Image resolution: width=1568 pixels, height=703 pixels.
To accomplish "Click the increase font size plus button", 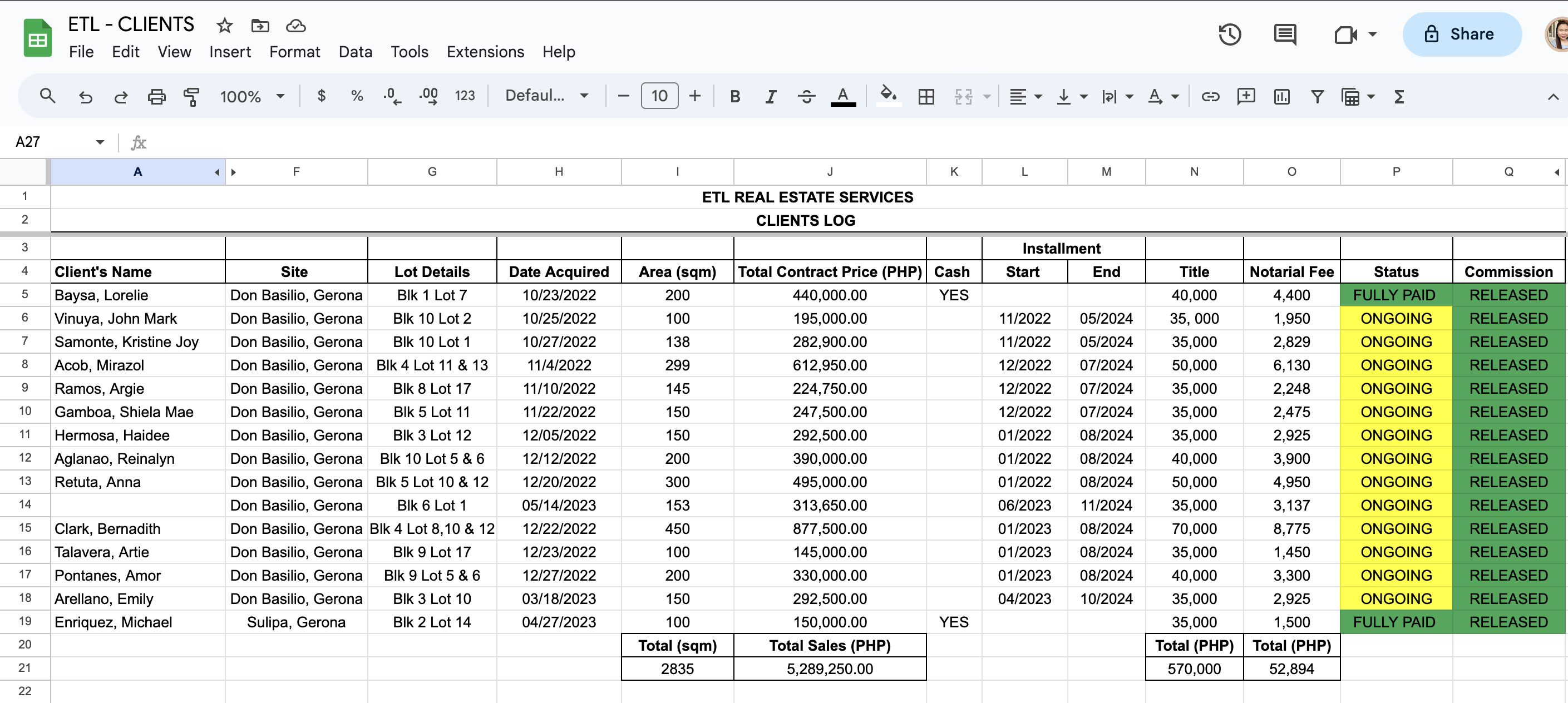I will click(x=694, y=96).
